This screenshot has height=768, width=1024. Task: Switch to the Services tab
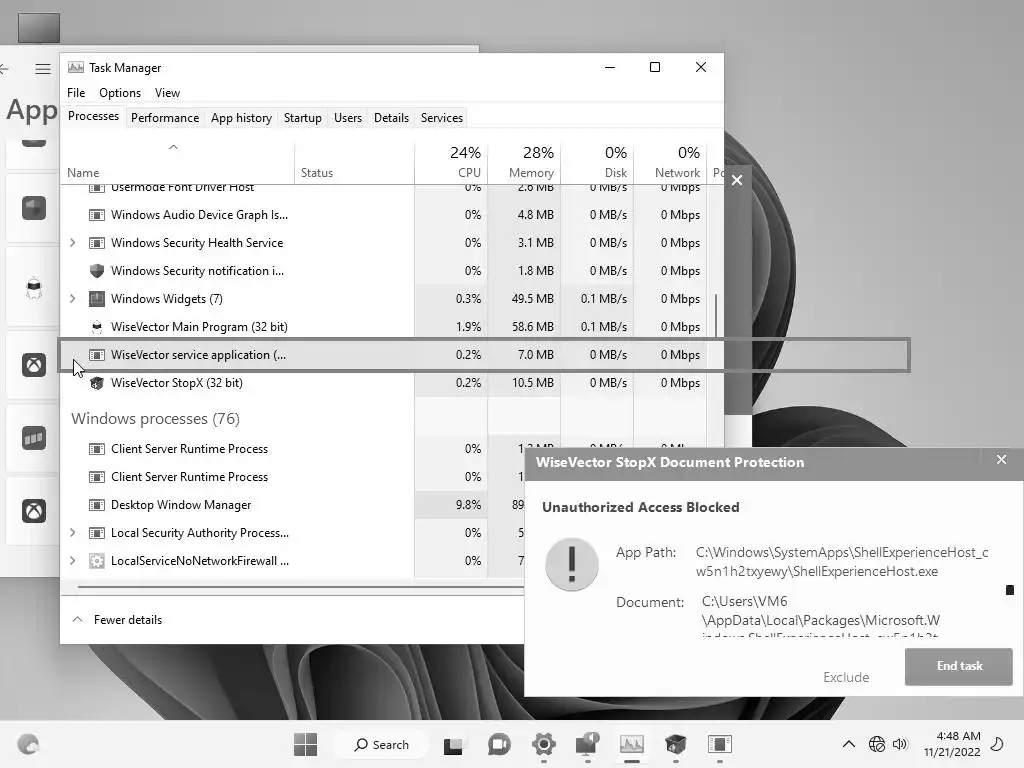click(x=441, y=118)
